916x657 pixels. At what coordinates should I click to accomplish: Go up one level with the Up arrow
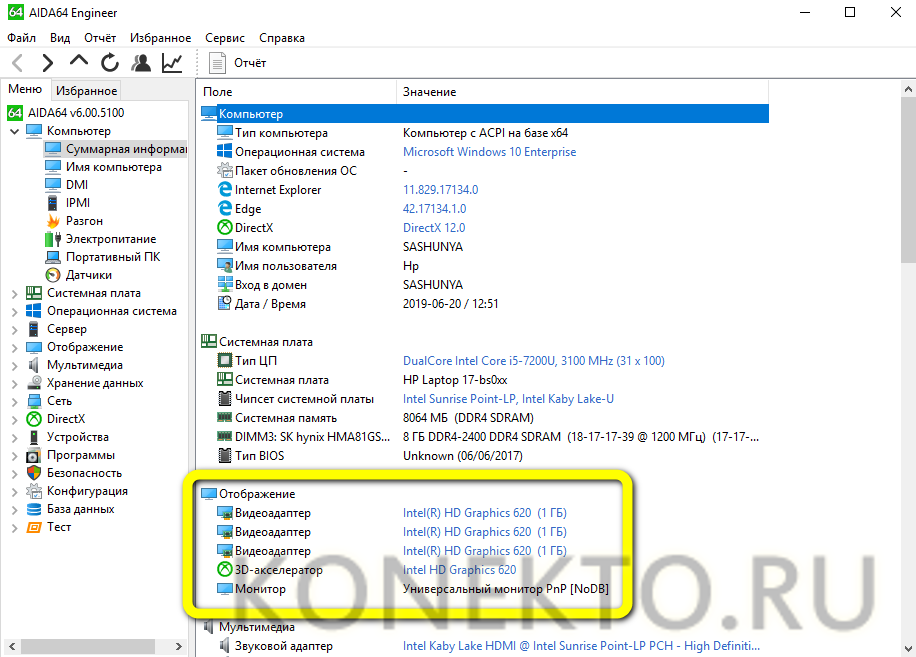(78, 61)
